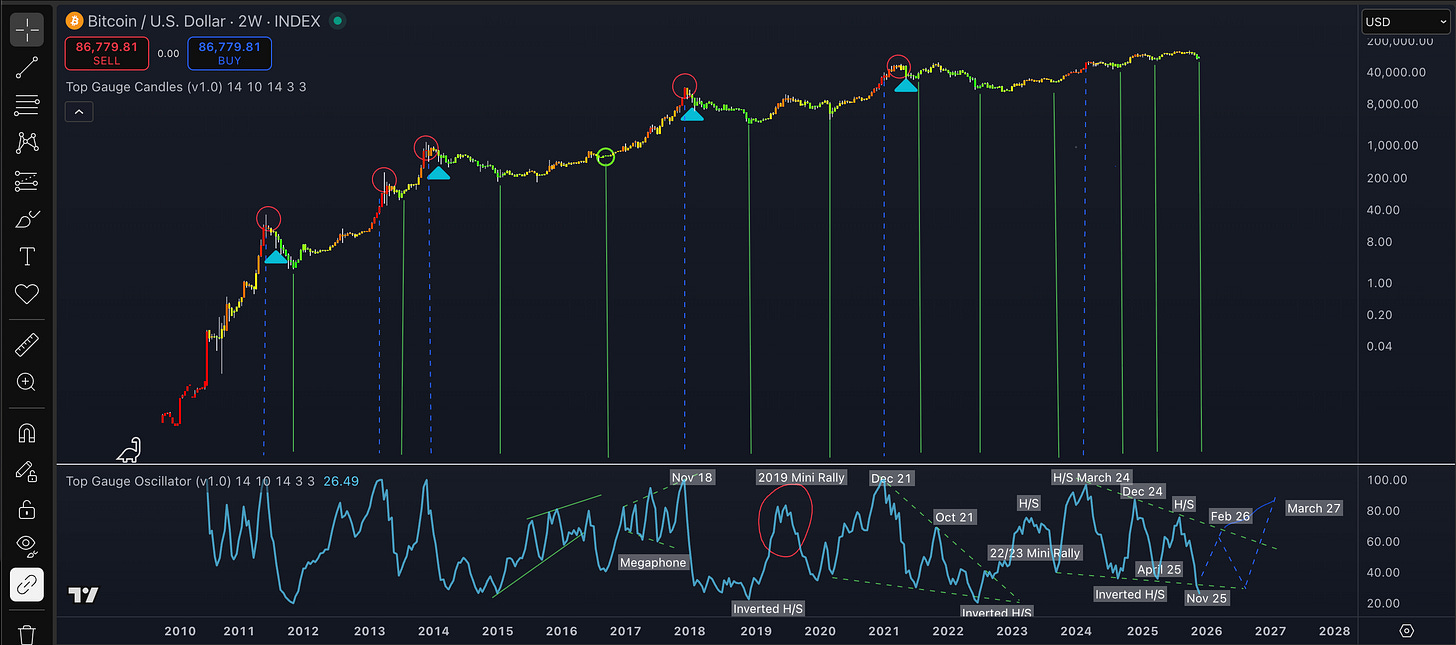Select the Top Gauge Oscillator indicator label
The width and height of the screenshot is (1456, 645).
click(x=189, y=481)
